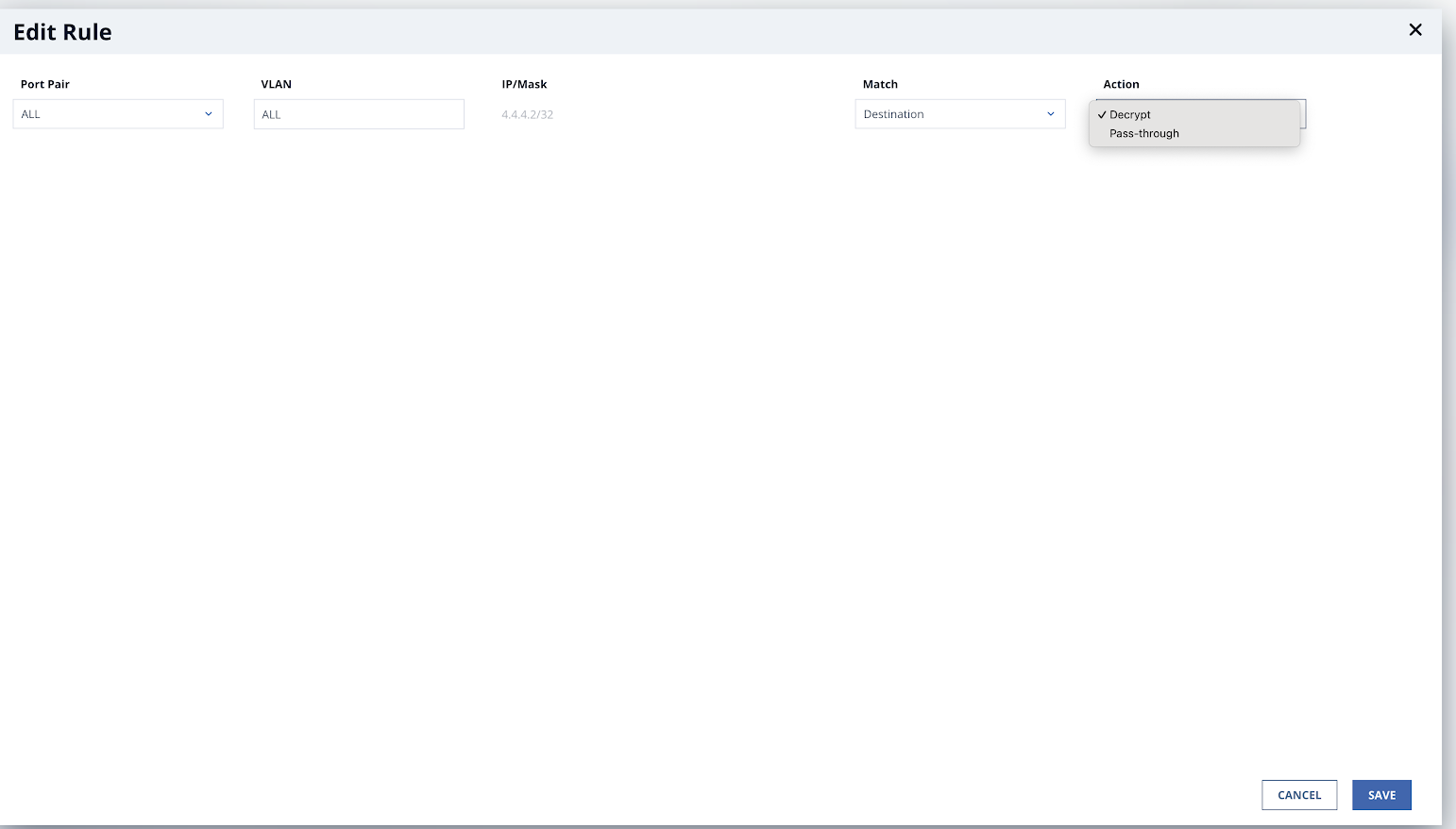The width and height of the screenshot is (1456, 829).
Task: Open the Match dropdown showing Destination
Action: tap(960, 114)
